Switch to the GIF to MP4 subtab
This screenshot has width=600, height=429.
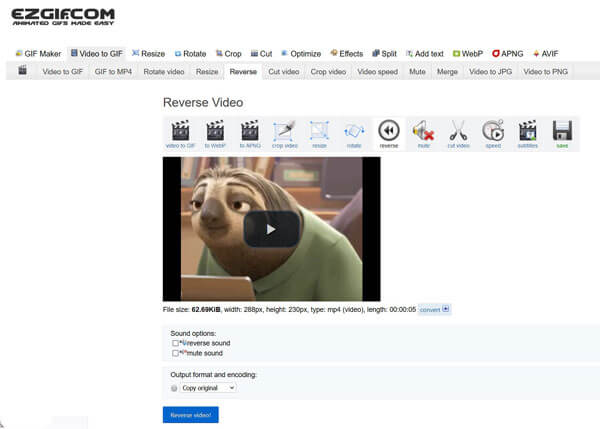(113, 72)
